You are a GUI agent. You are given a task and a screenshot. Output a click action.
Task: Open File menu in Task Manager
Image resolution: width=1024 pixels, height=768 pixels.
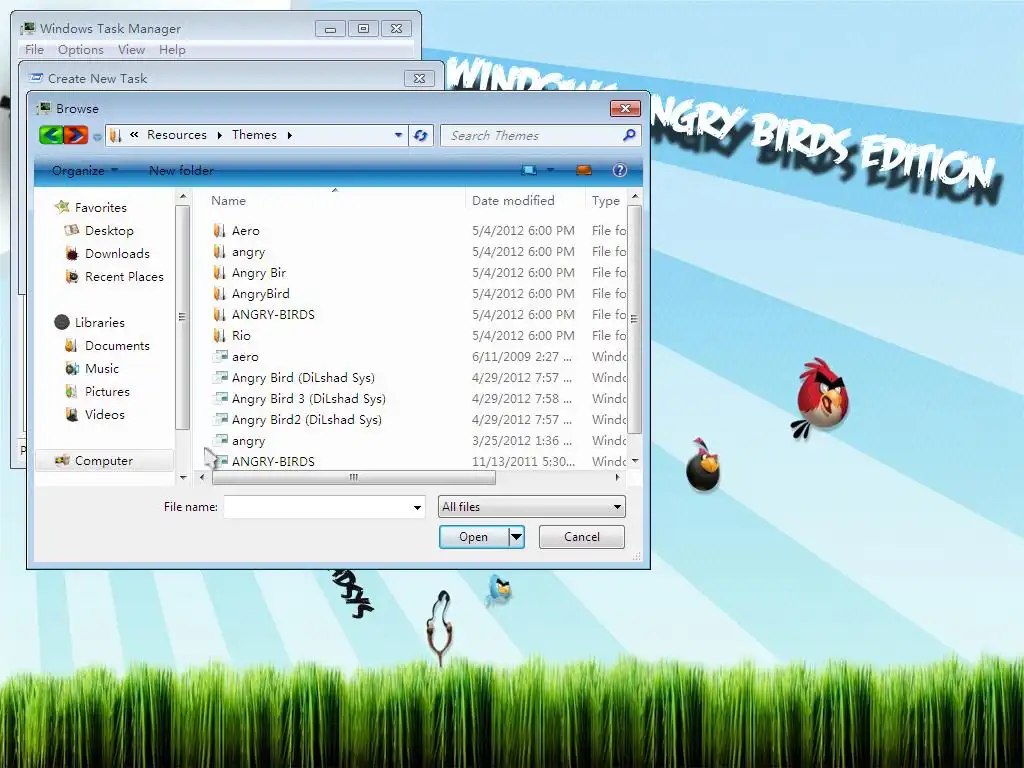pos(34,50)
